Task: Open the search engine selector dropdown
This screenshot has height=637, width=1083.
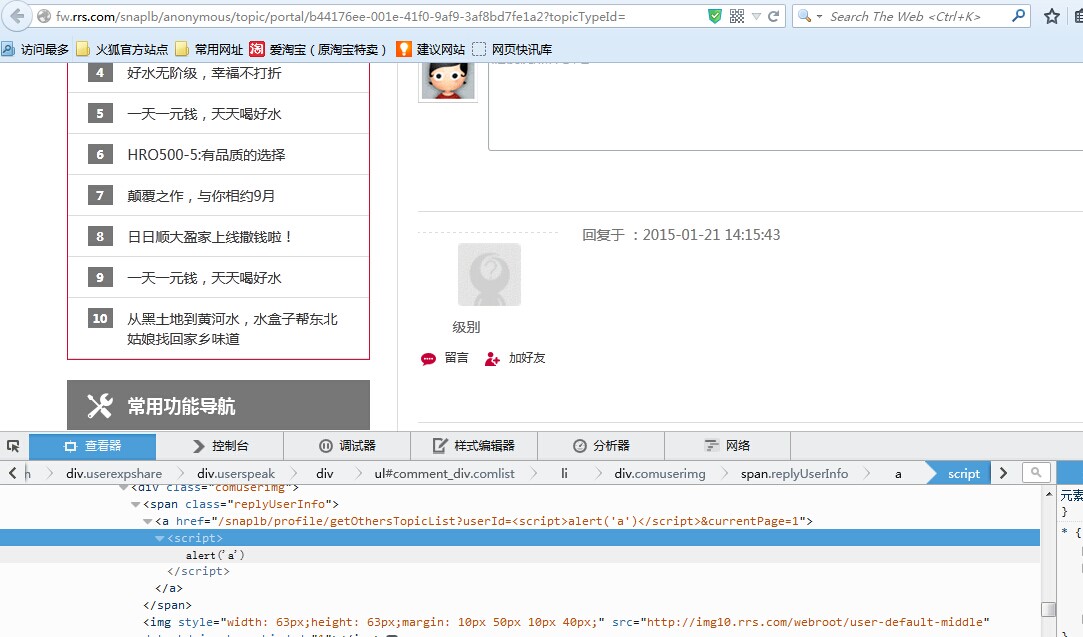Action: point(809,16)
